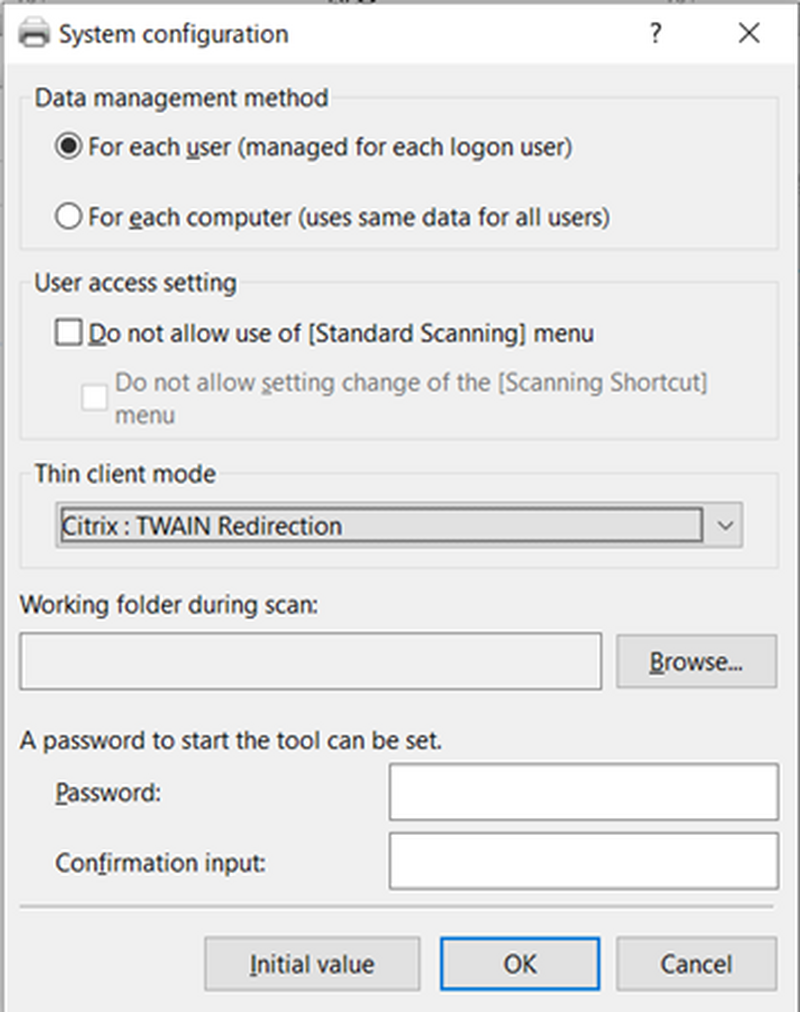Click the 'Password:' label
Screen dimensions: 800x1012
click(108, 793)
